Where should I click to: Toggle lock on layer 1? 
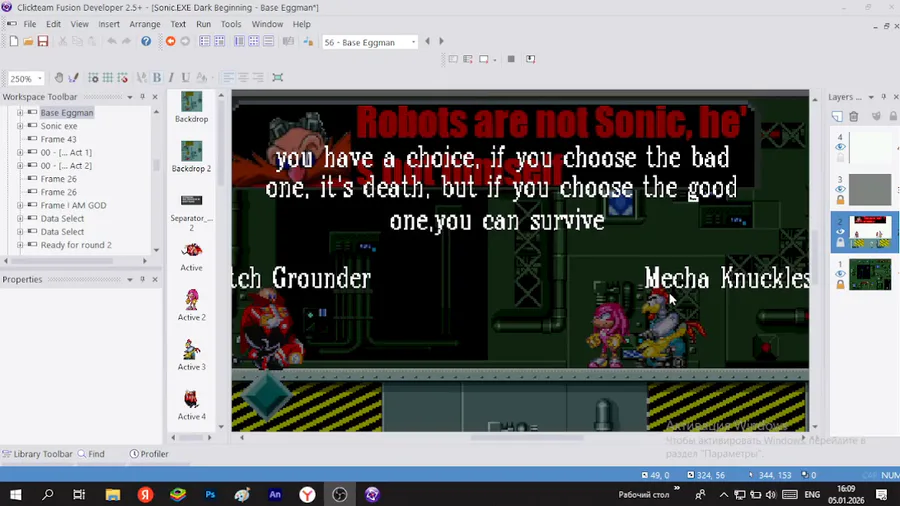coord(840,285)
